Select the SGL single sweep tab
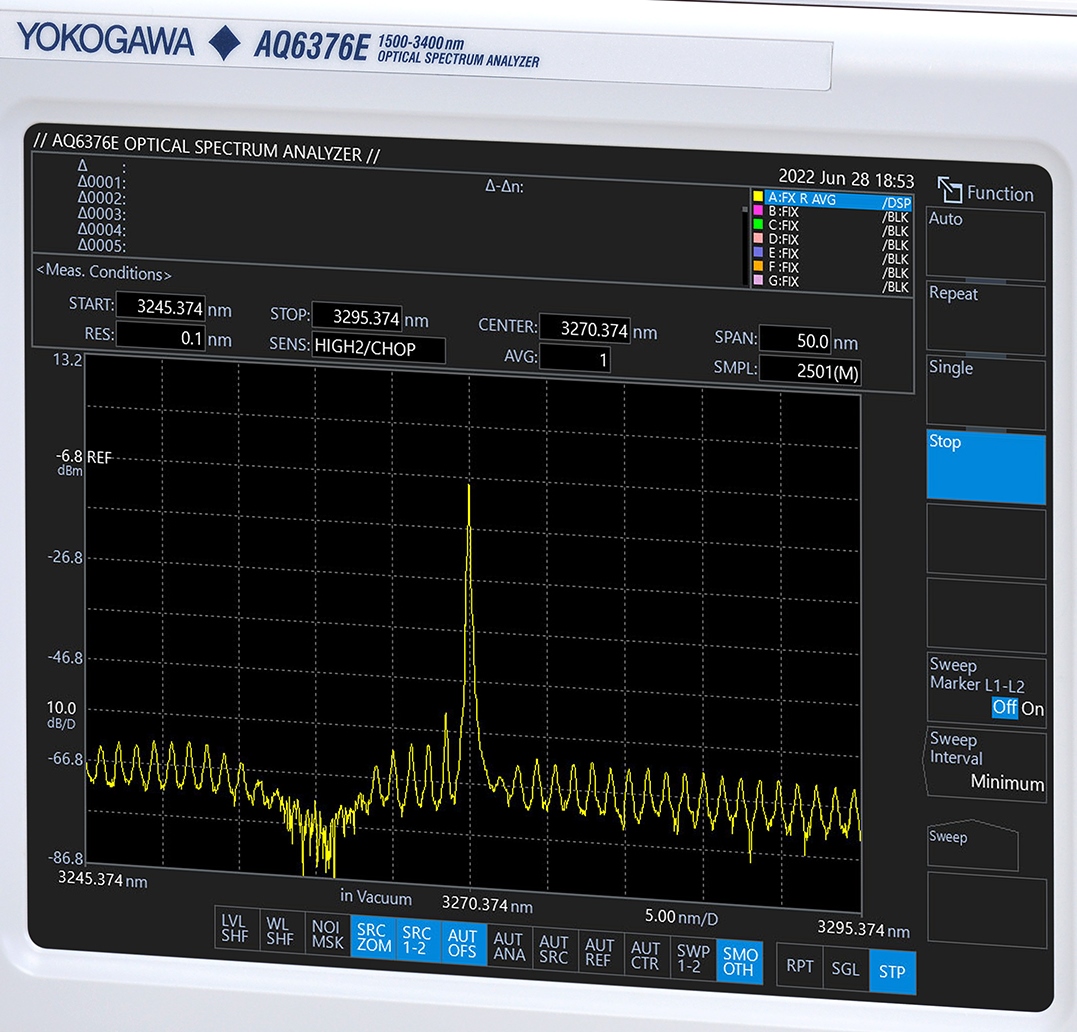This screenshot has width=1077, height=1032. [x=845, y=969]
